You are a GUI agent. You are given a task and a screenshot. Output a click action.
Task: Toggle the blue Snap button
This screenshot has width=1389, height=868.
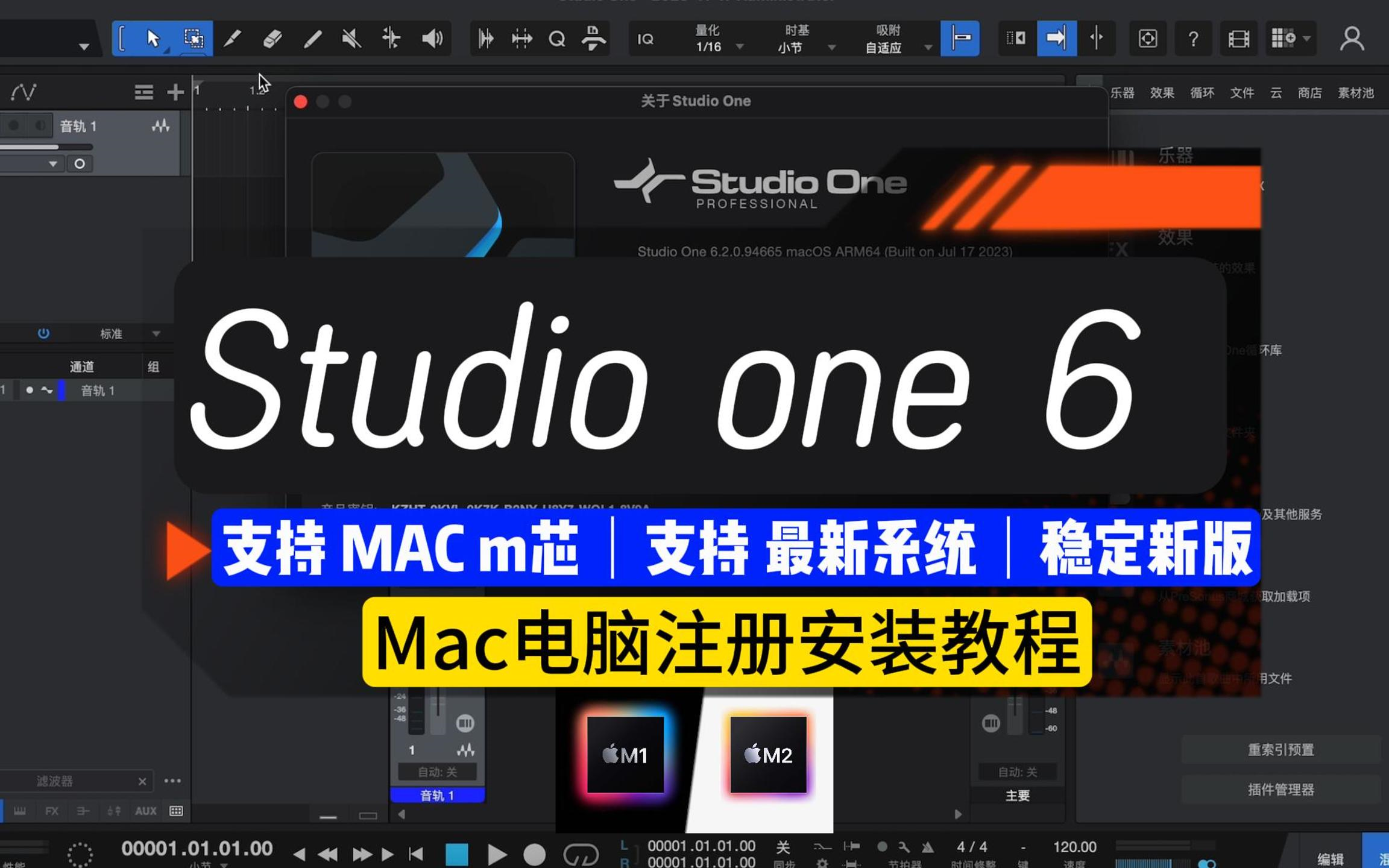pyautogui.click(x=960, y=39)
